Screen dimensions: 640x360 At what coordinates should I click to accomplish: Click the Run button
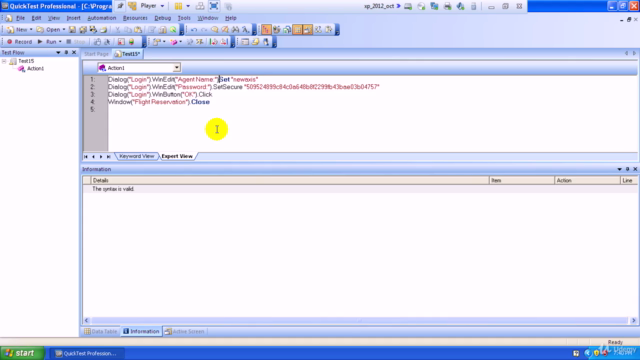click(47, 42)
